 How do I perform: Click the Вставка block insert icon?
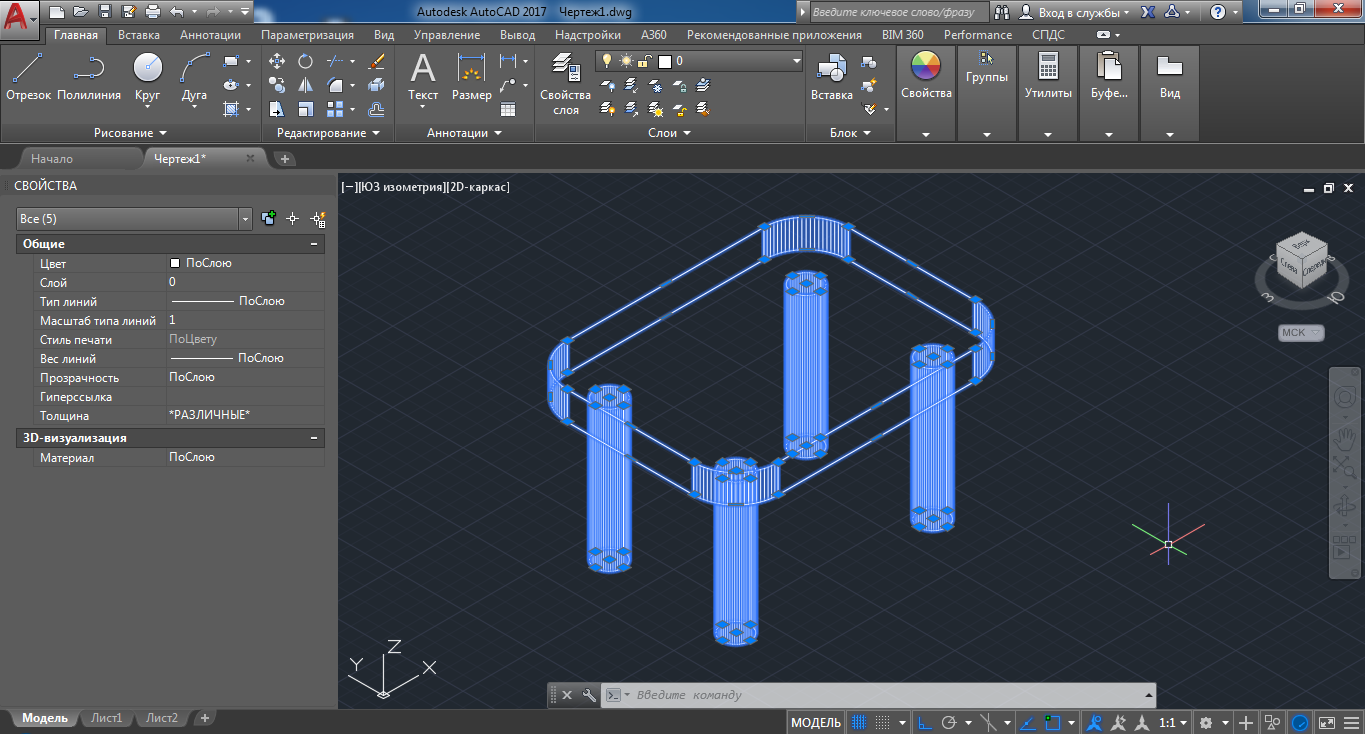[831, 78]
